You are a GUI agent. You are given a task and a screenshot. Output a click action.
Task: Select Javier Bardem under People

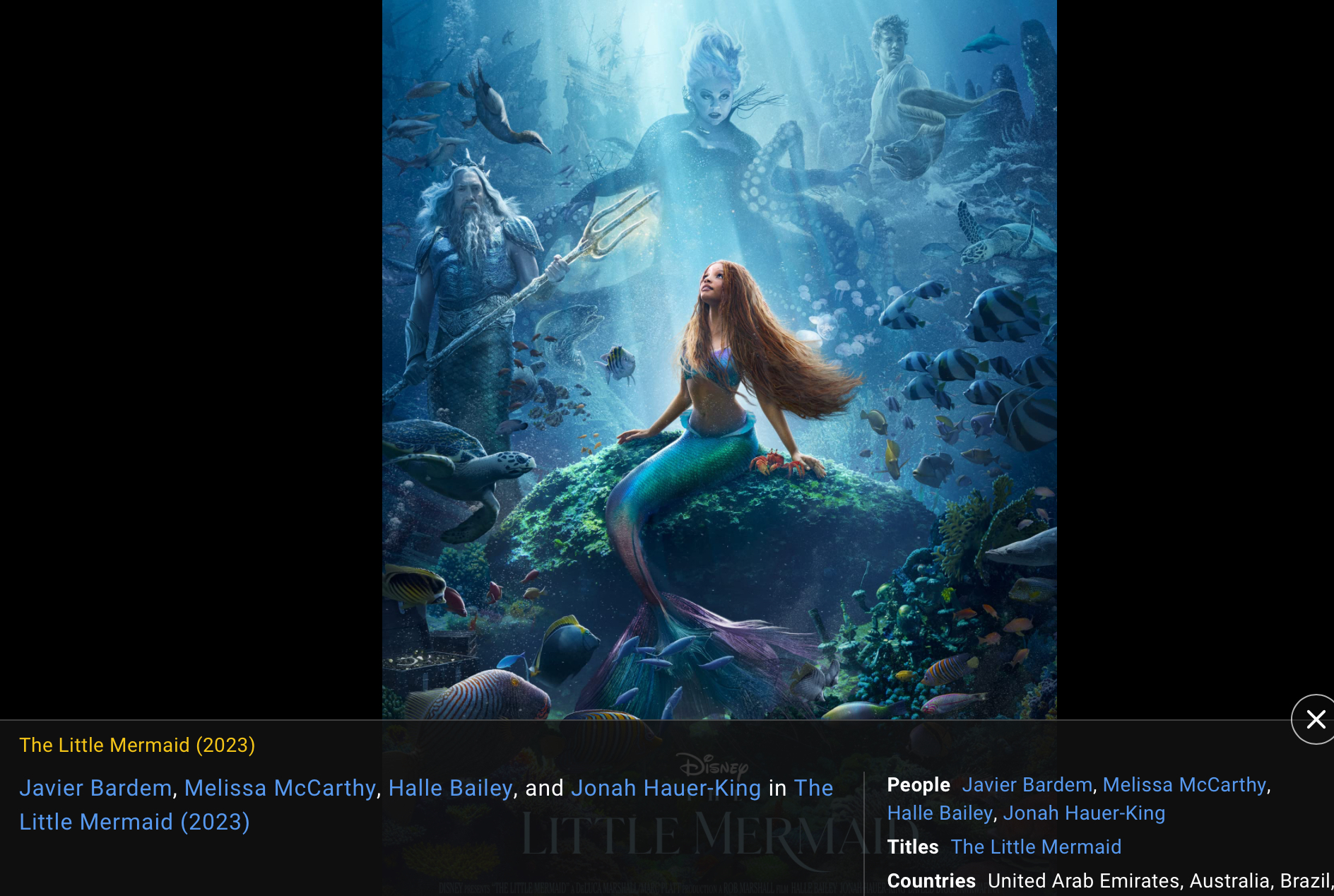coord(1027,785)
